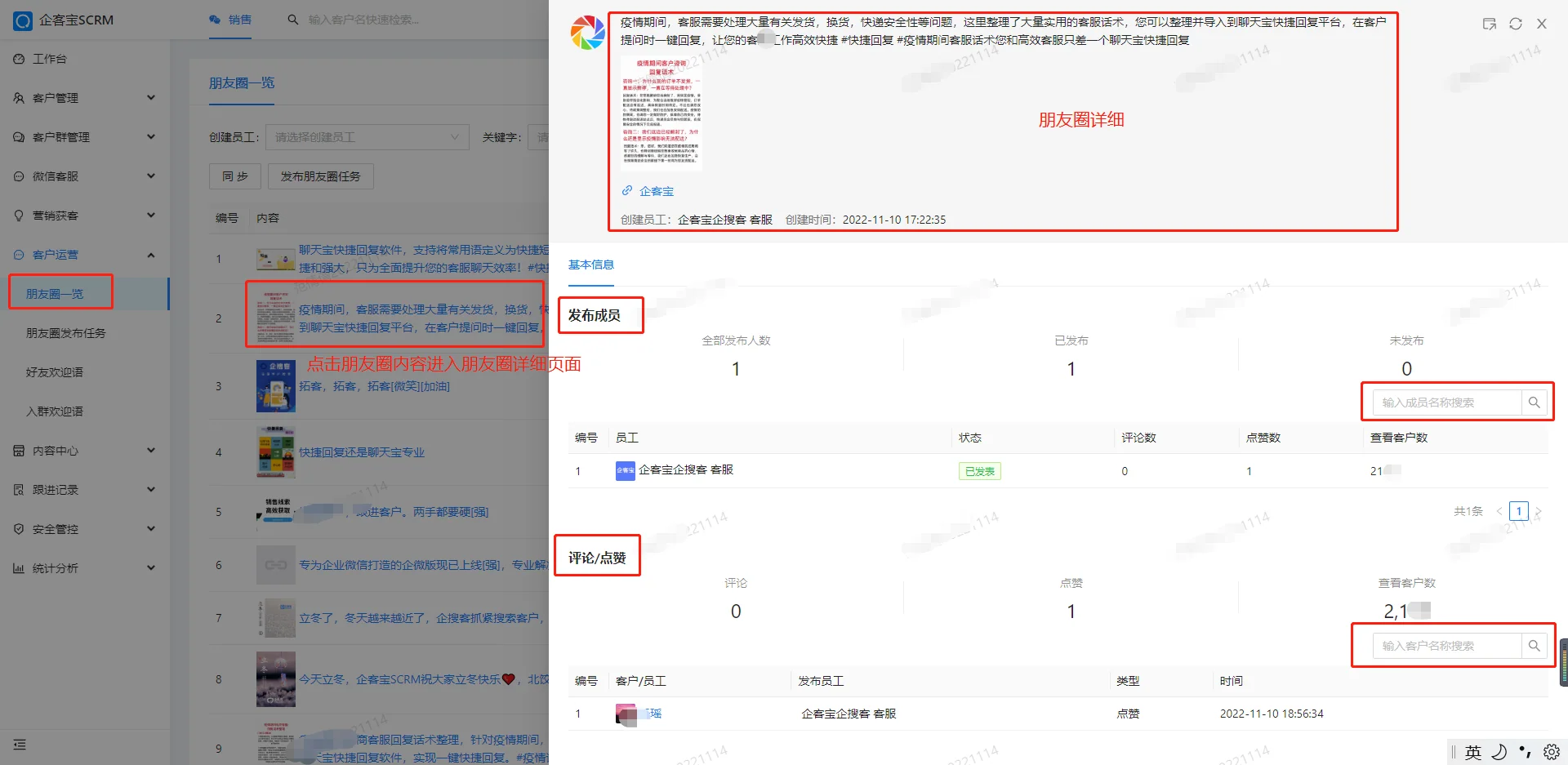The image size is (1568, 765).
Task: Click the 内容中心 sidebar icon
Action: pos(19,451)
